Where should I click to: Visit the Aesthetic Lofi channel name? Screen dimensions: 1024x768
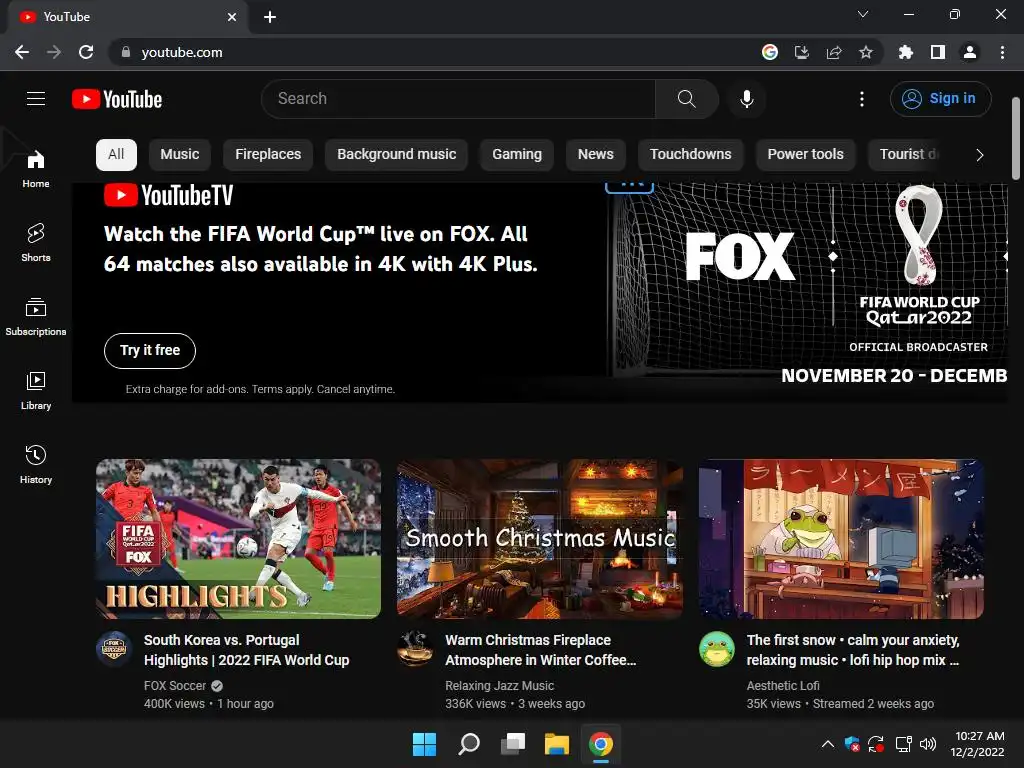[783, 686]
